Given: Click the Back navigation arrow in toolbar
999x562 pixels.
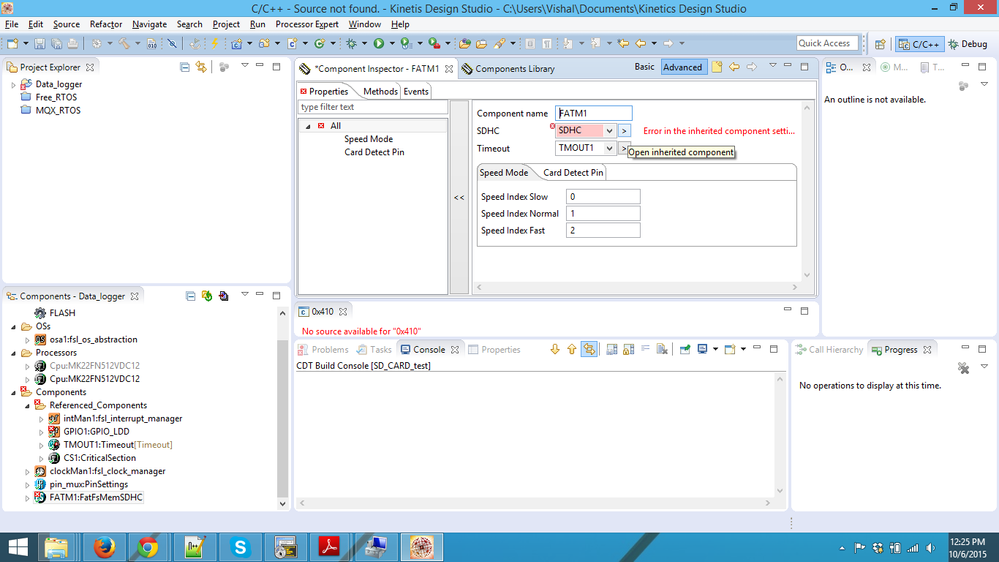Looking at the screenshot, I should pos(640,43).
